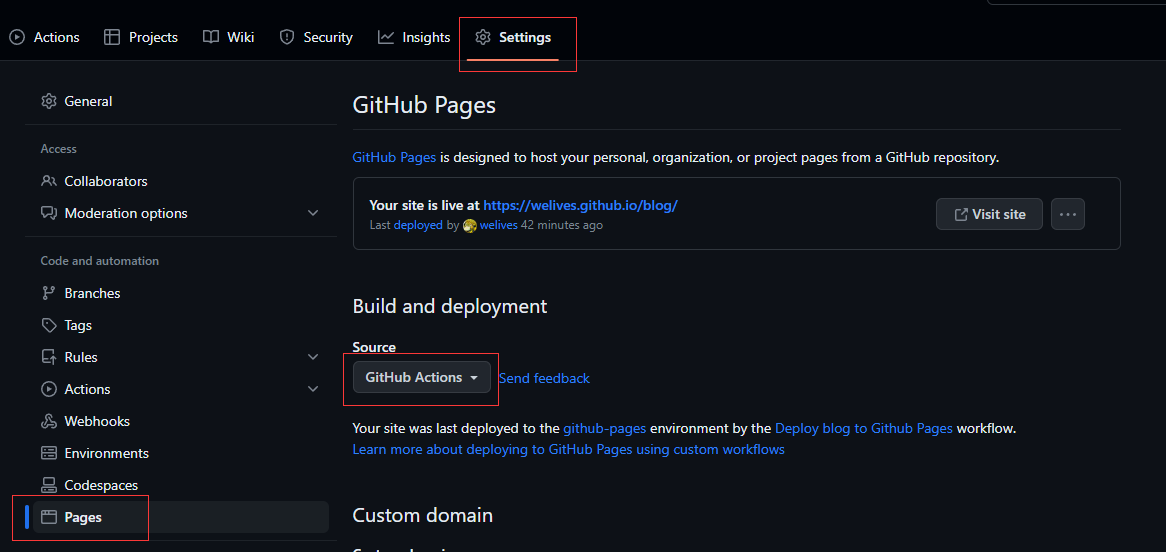Viewport: 1166px width, 552px height.
Task: Click Learn more about custom workflows link
Action: click(x=568, y=449)
